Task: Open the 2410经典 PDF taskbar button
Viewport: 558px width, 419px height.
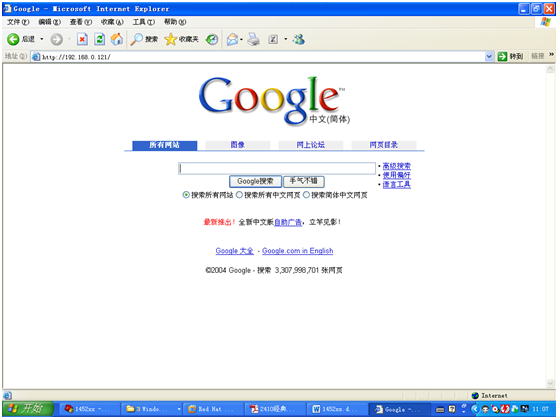Action: (x=275, y=409)
